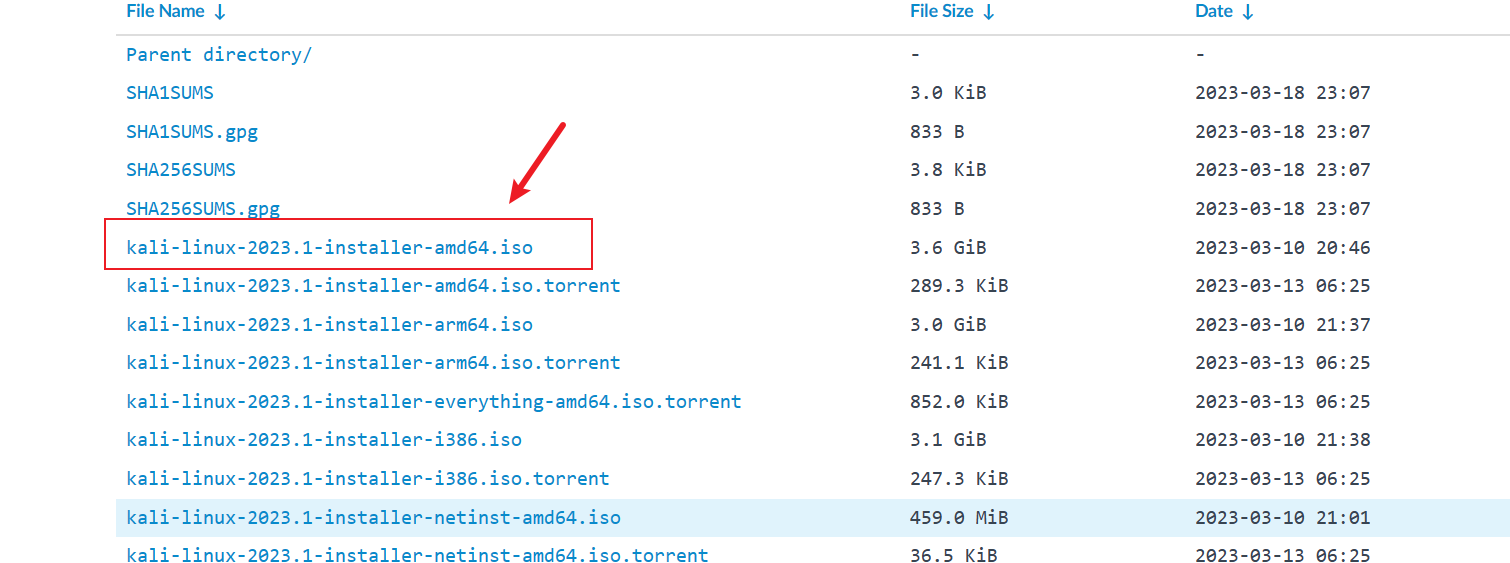Download installer-netinst-amd64.iso image
The height and width of the screenshot is (563, 1510).
(x=373, y=518)
